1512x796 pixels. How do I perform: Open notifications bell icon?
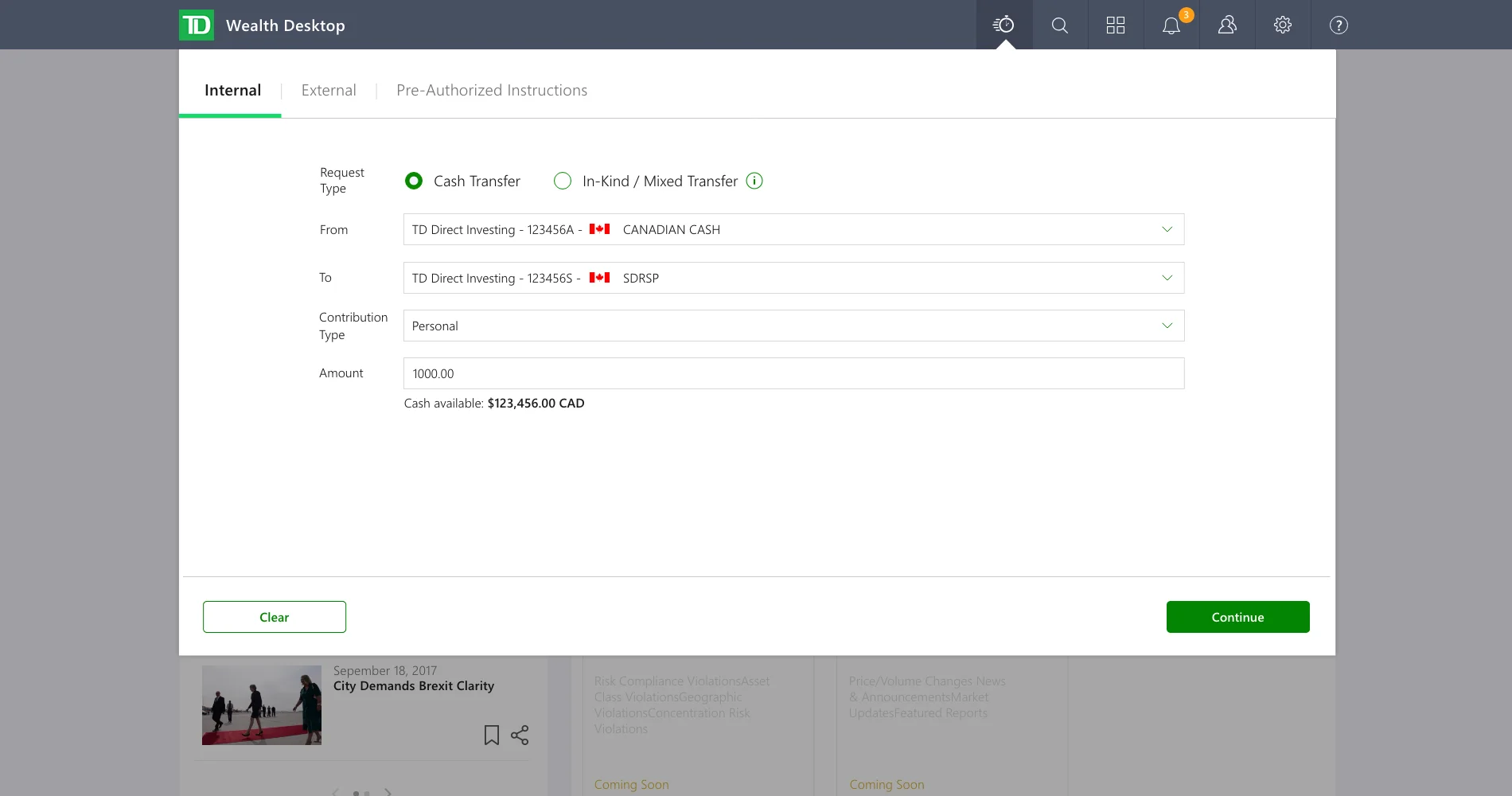click(x=1171, y=25)
